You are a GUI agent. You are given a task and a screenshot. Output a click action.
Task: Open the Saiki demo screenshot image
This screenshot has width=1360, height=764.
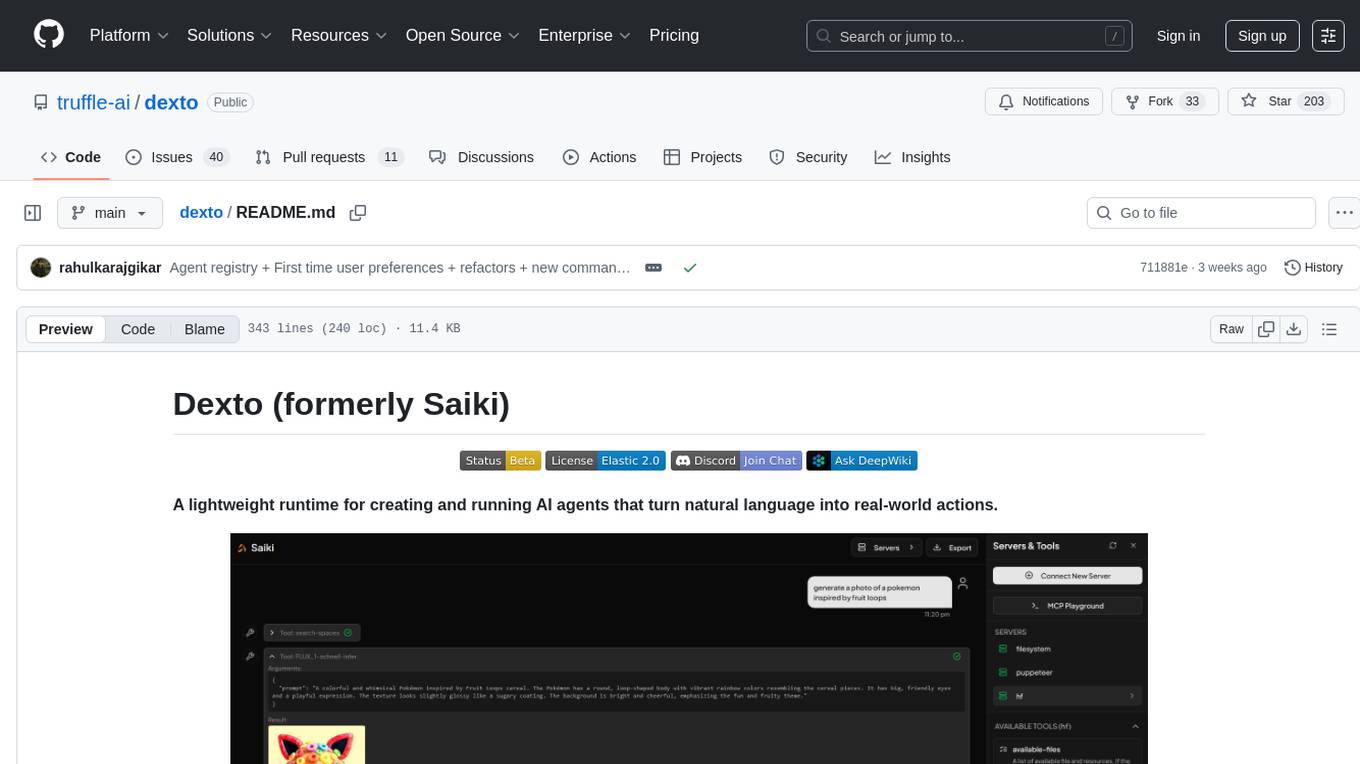(x=689, y=648)
